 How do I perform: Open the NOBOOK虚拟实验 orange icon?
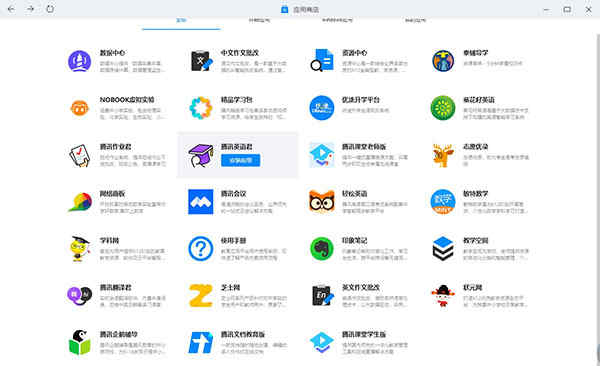[80, 108]
